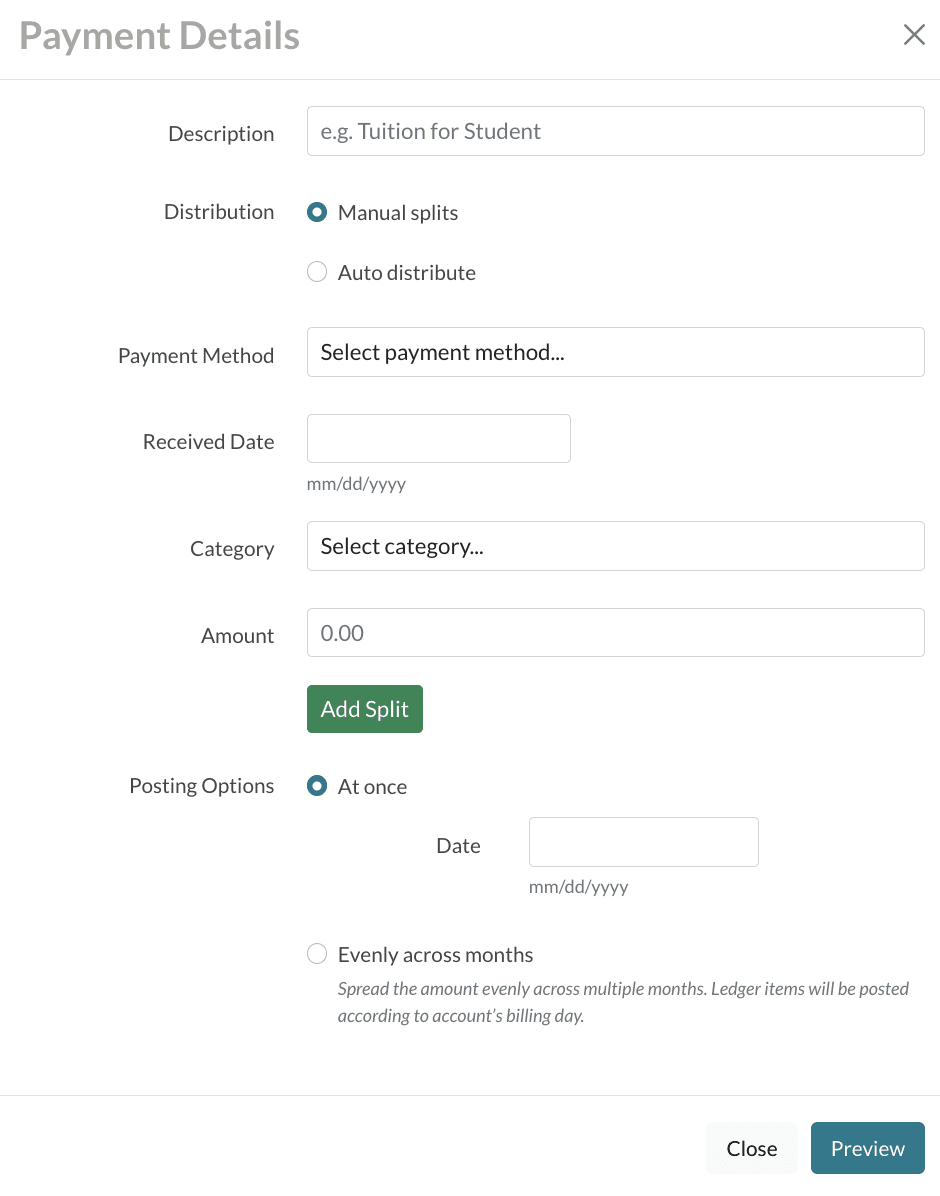Image resolution: width=940 pixels, height=1196 pixels.
Task: Click the posting Date input field
Action: [643, 842]
